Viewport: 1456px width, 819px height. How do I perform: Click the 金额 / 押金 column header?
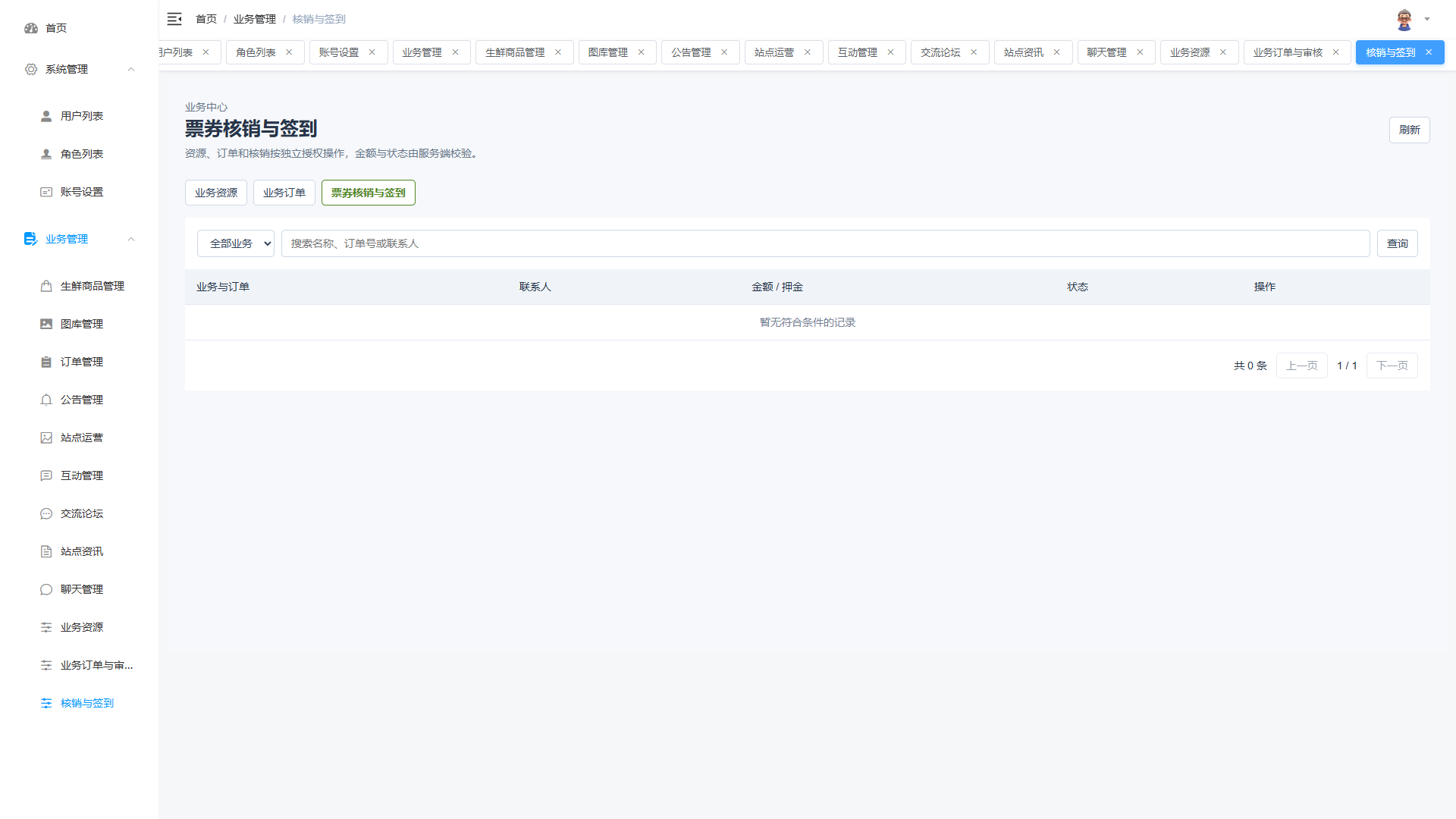coord(777,287)
